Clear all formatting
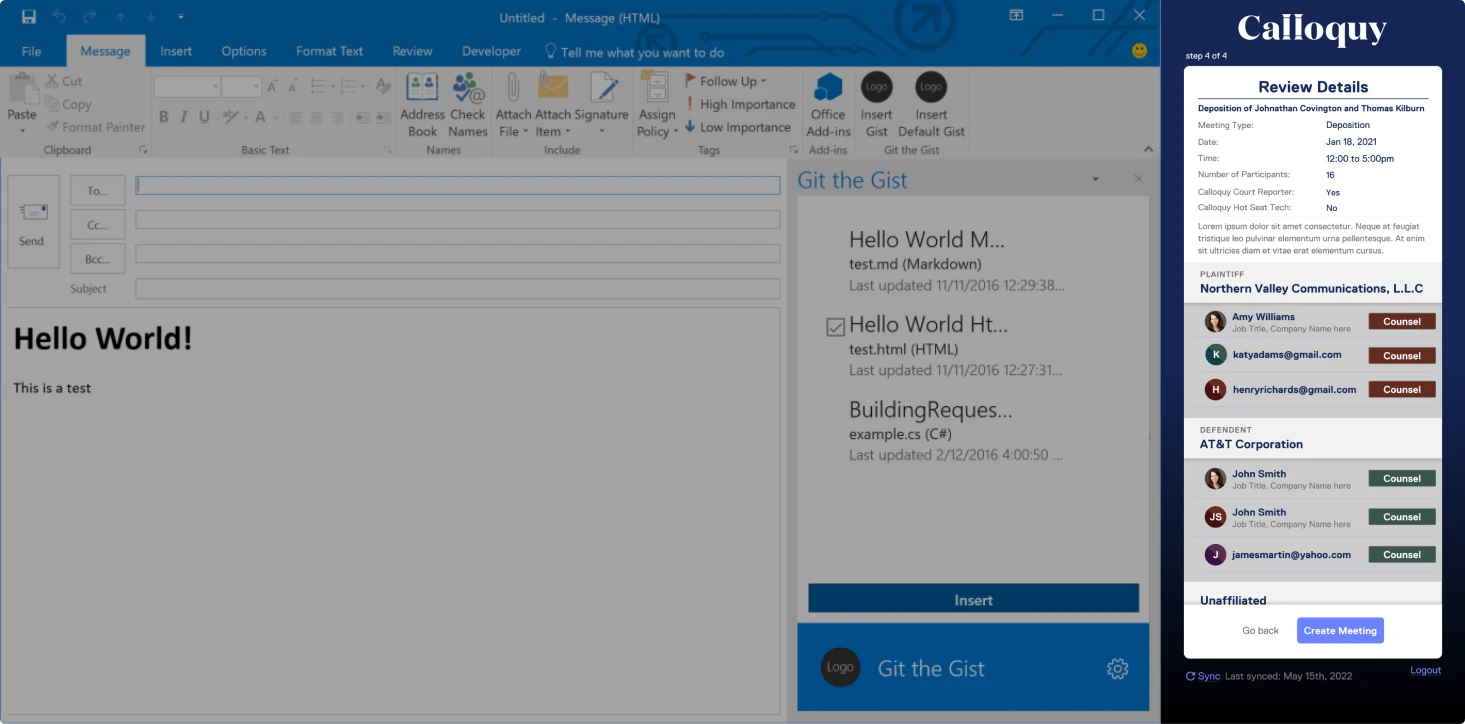Image resolution: width=1465 pixels, height=724 pixels. click(383, 87)
